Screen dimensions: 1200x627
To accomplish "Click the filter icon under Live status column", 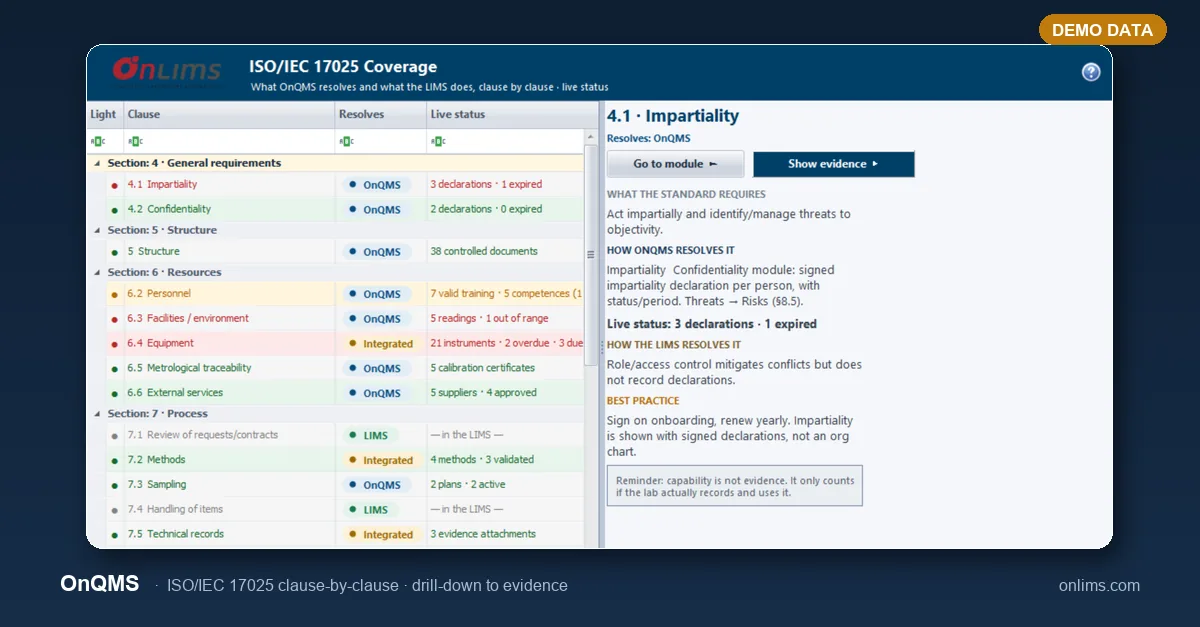I will [439, 141].
